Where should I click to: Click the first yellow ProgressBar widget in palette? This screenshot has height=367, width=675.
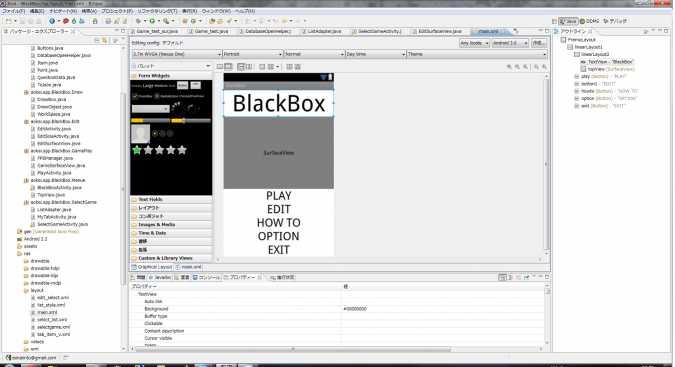click(150, 121)
